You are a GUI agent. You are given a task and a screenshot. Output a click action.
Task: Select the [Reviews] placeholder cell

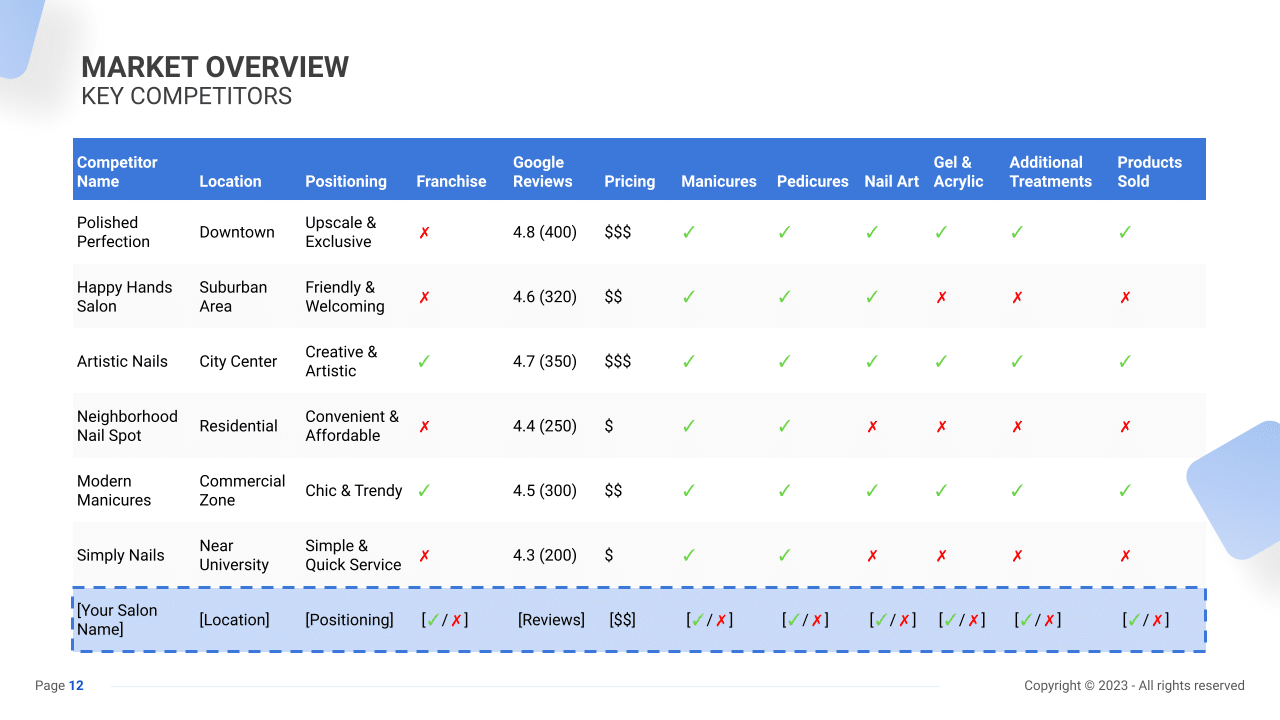click(551, 620)
